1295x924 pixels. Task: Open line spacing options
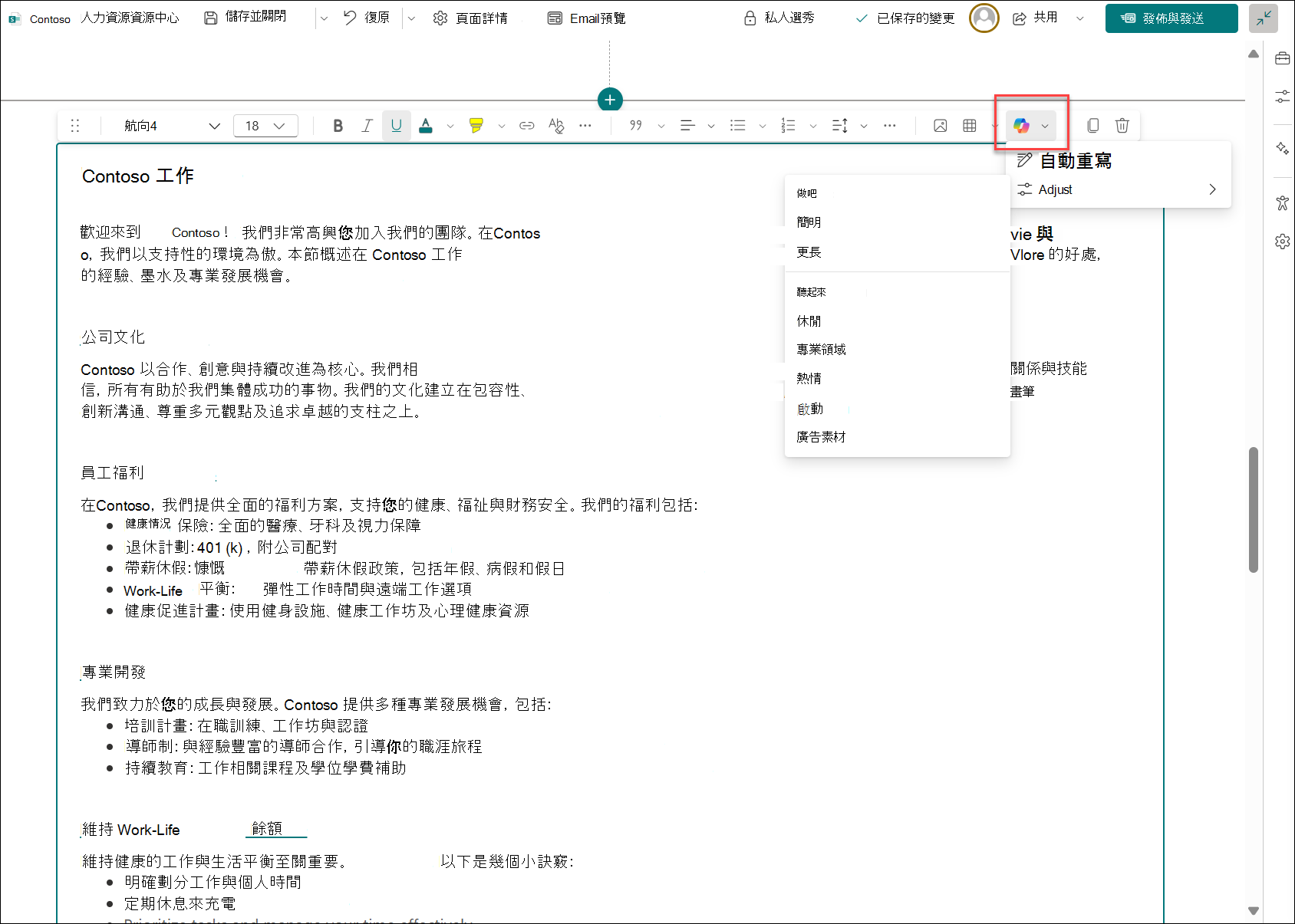[x=840, y=126]
